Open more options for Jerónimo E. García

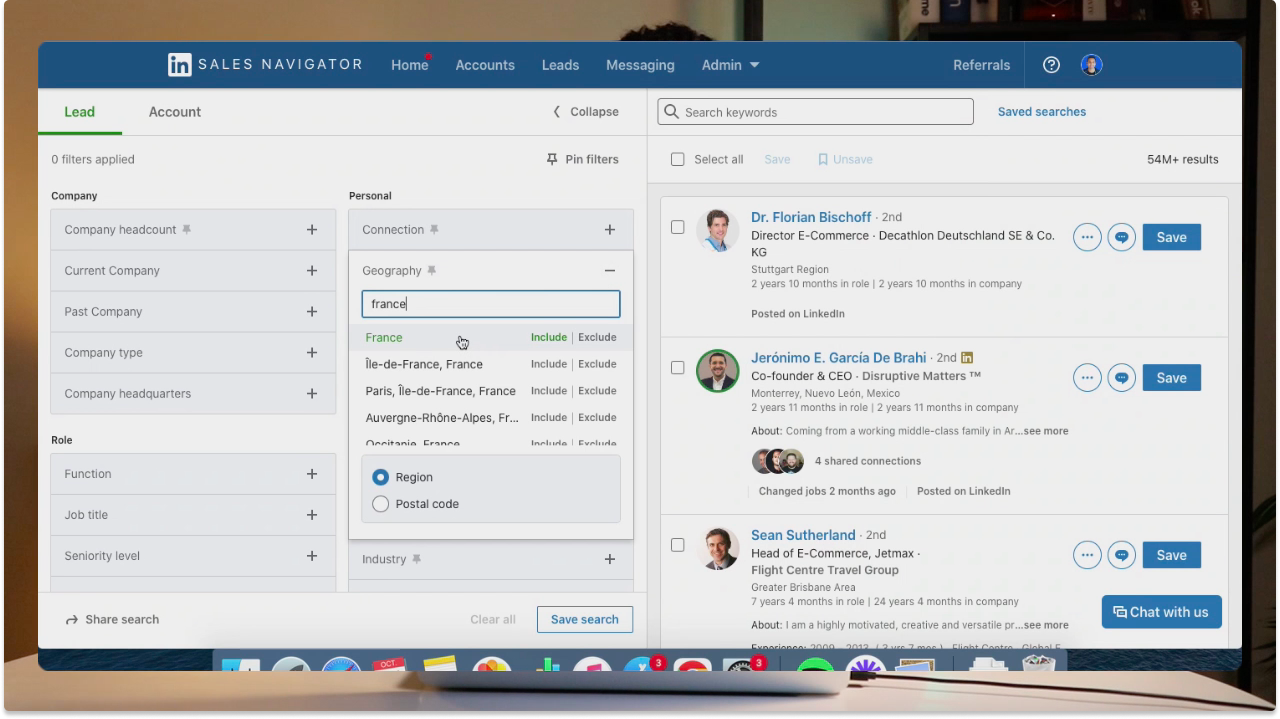(x=1088, y=378)
